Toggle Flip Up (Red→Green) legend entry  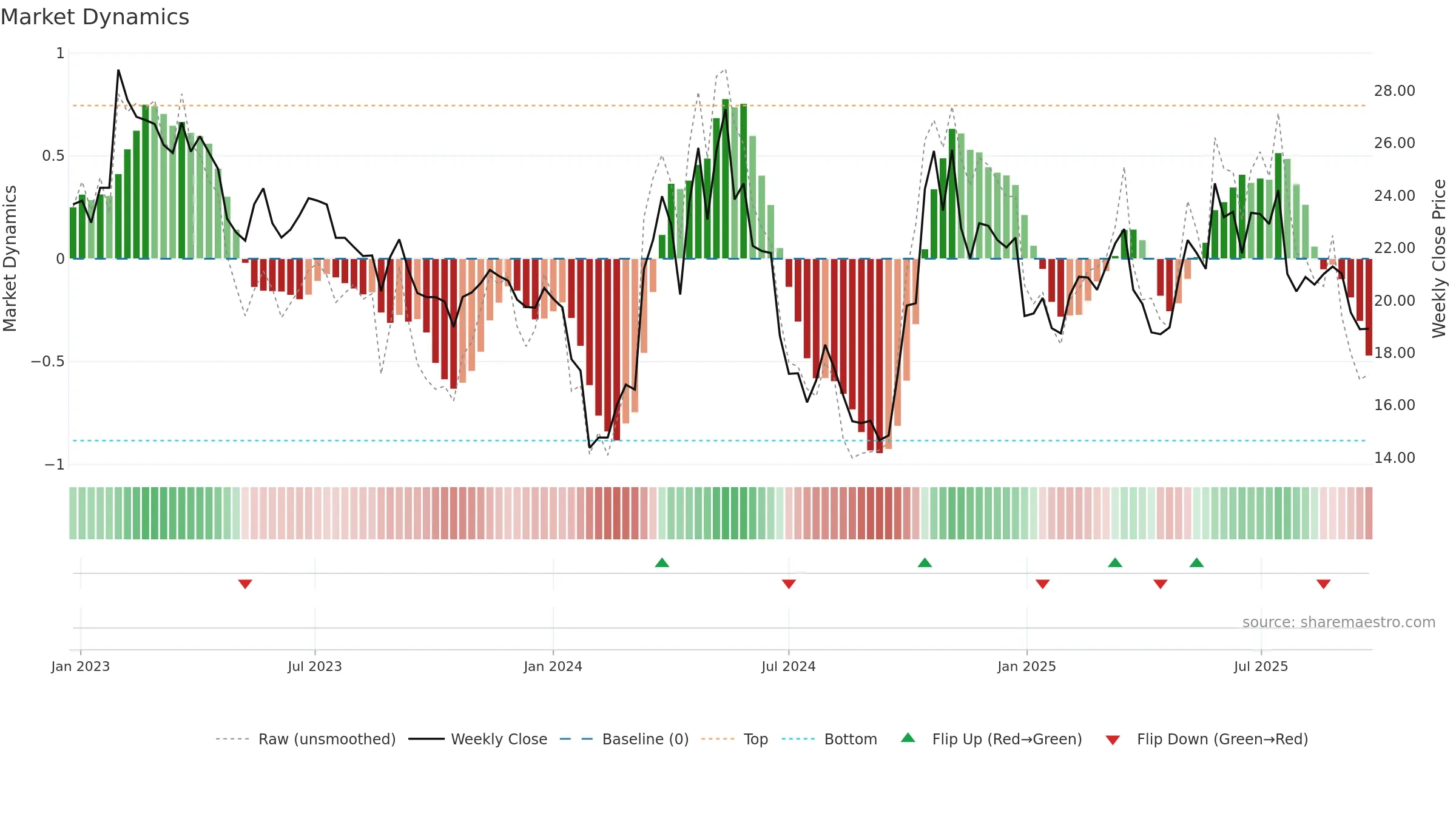[x=991, y=739]
